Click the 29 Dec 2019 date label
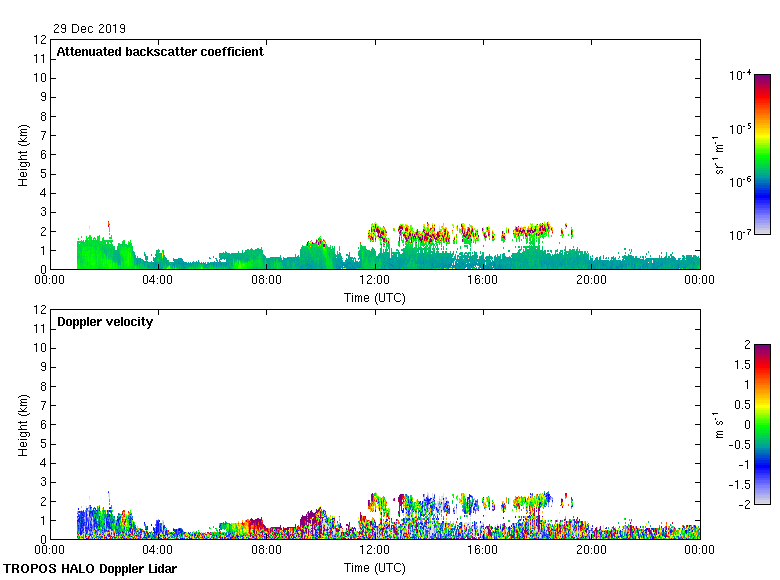The width and height of the screenshot is (780, 580). (x=90, y=29)
